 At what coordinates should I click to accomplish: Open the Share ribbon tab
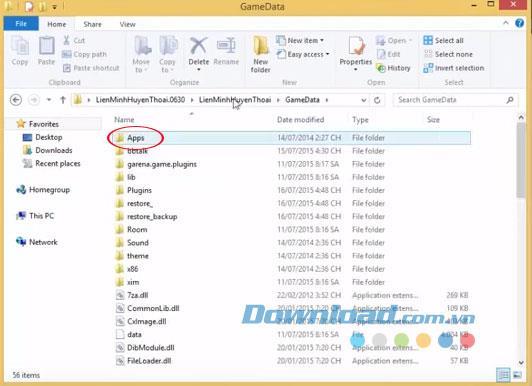tap(92, 24)
